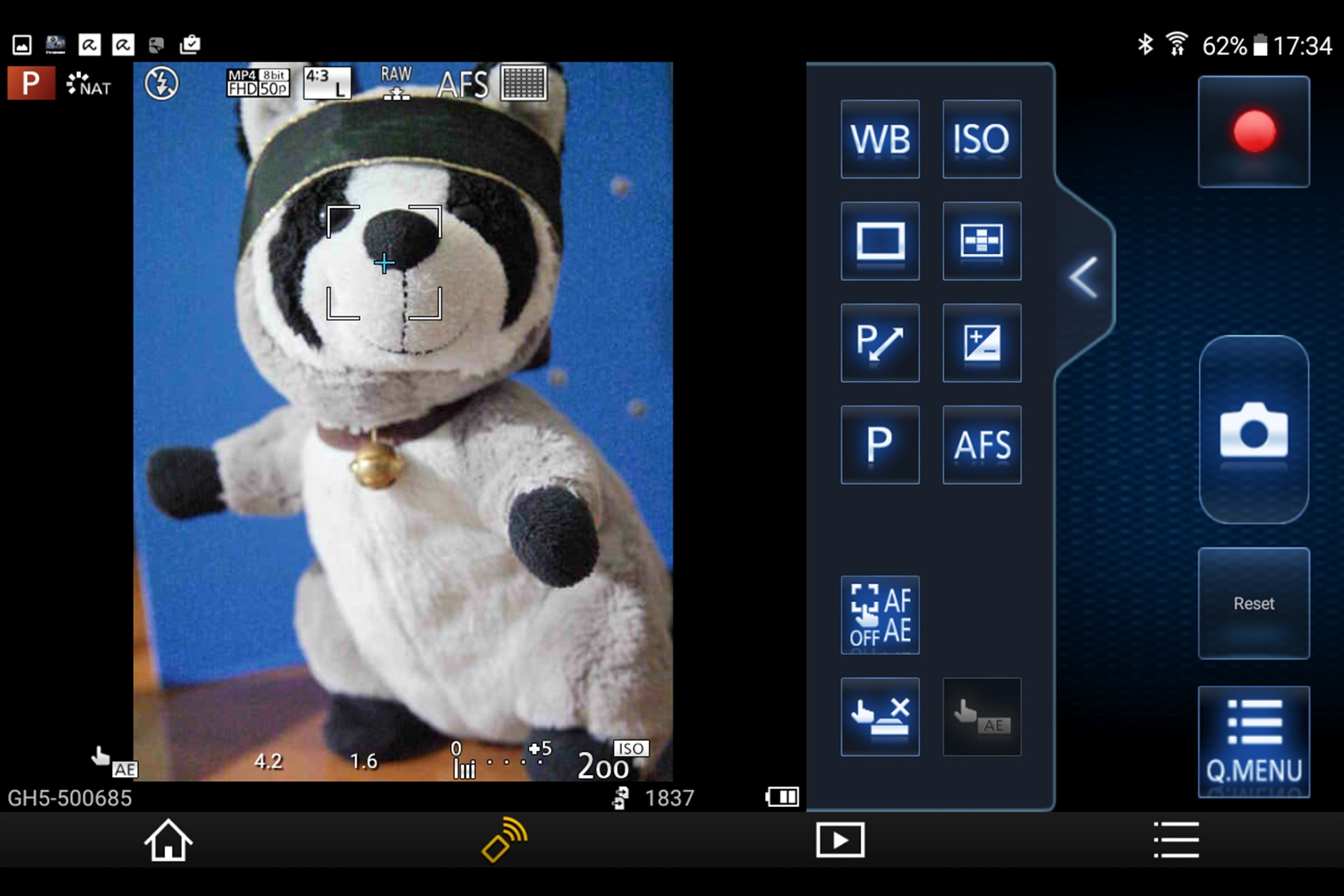Open the P exposure mode selector

pyautogui.click(x=879, y=445)
